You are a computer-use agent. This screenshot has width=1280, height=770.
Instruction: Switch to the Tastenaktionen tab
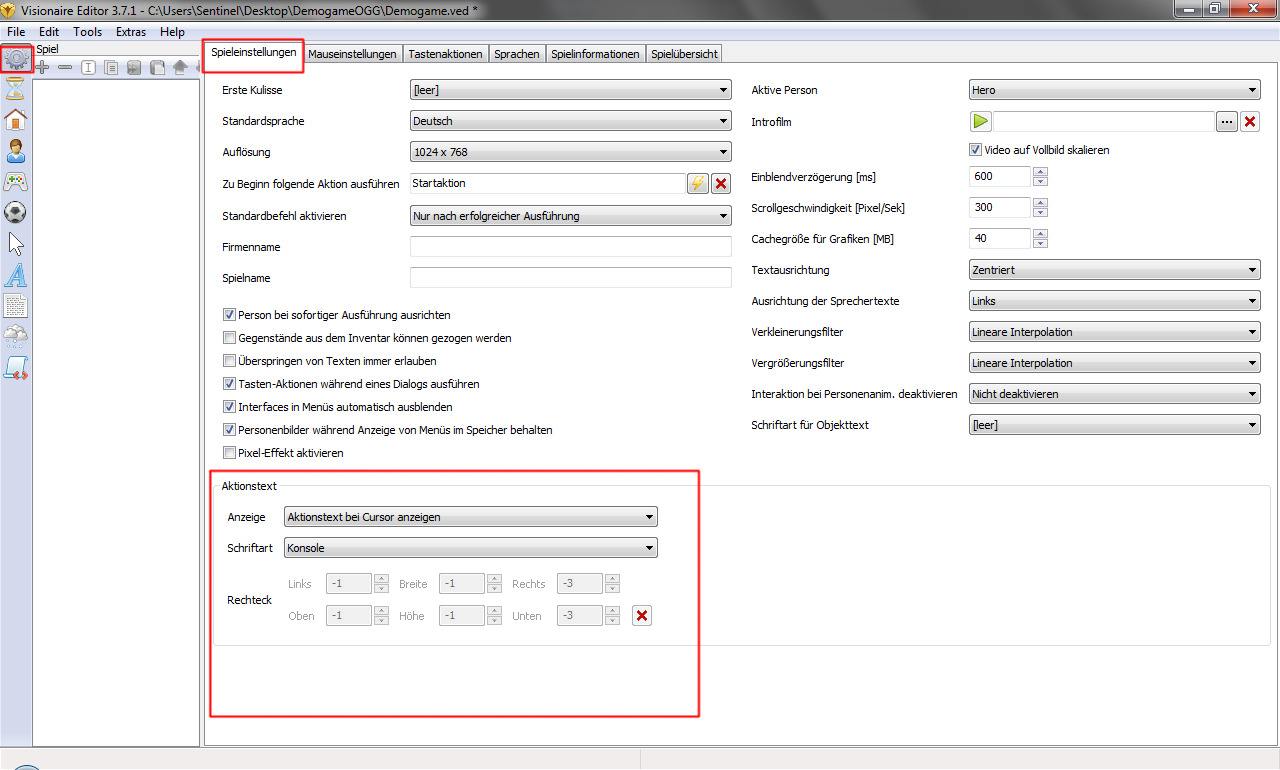tap(445, 54)
